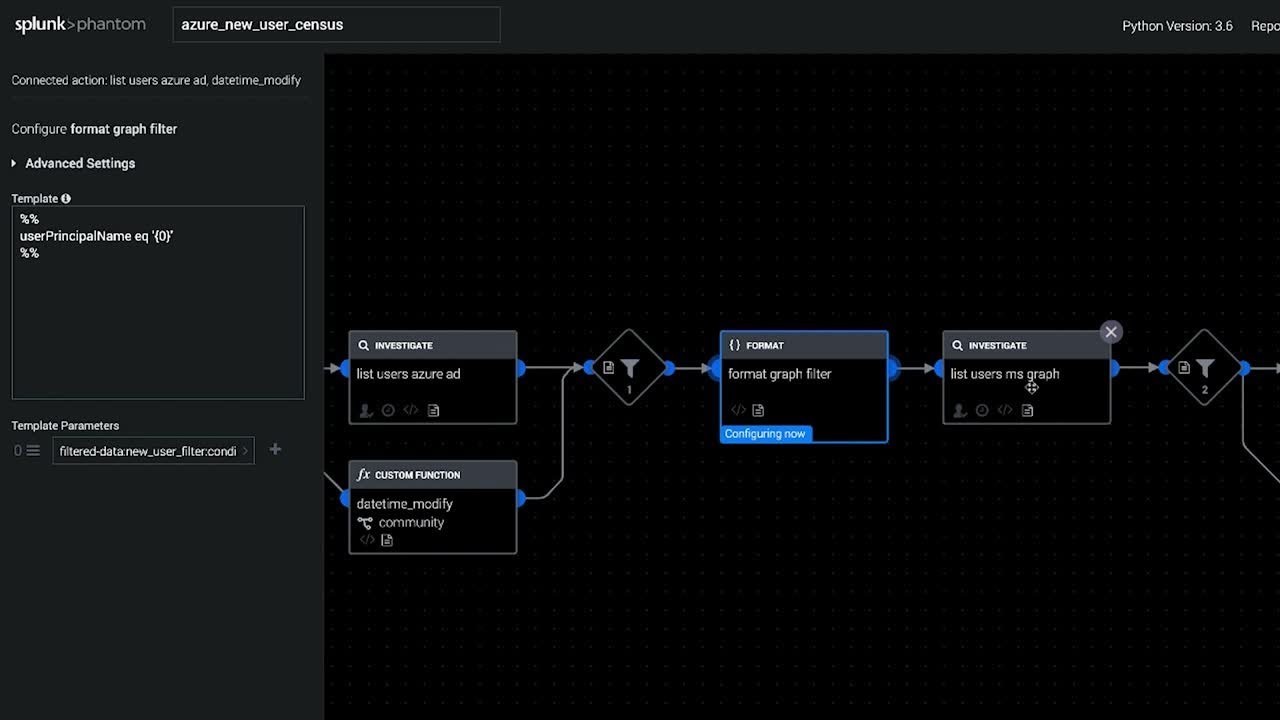The width and height of the screenshot is (1280, 720).
Task: Click the Template Parameters label
Action: (65, 426)
